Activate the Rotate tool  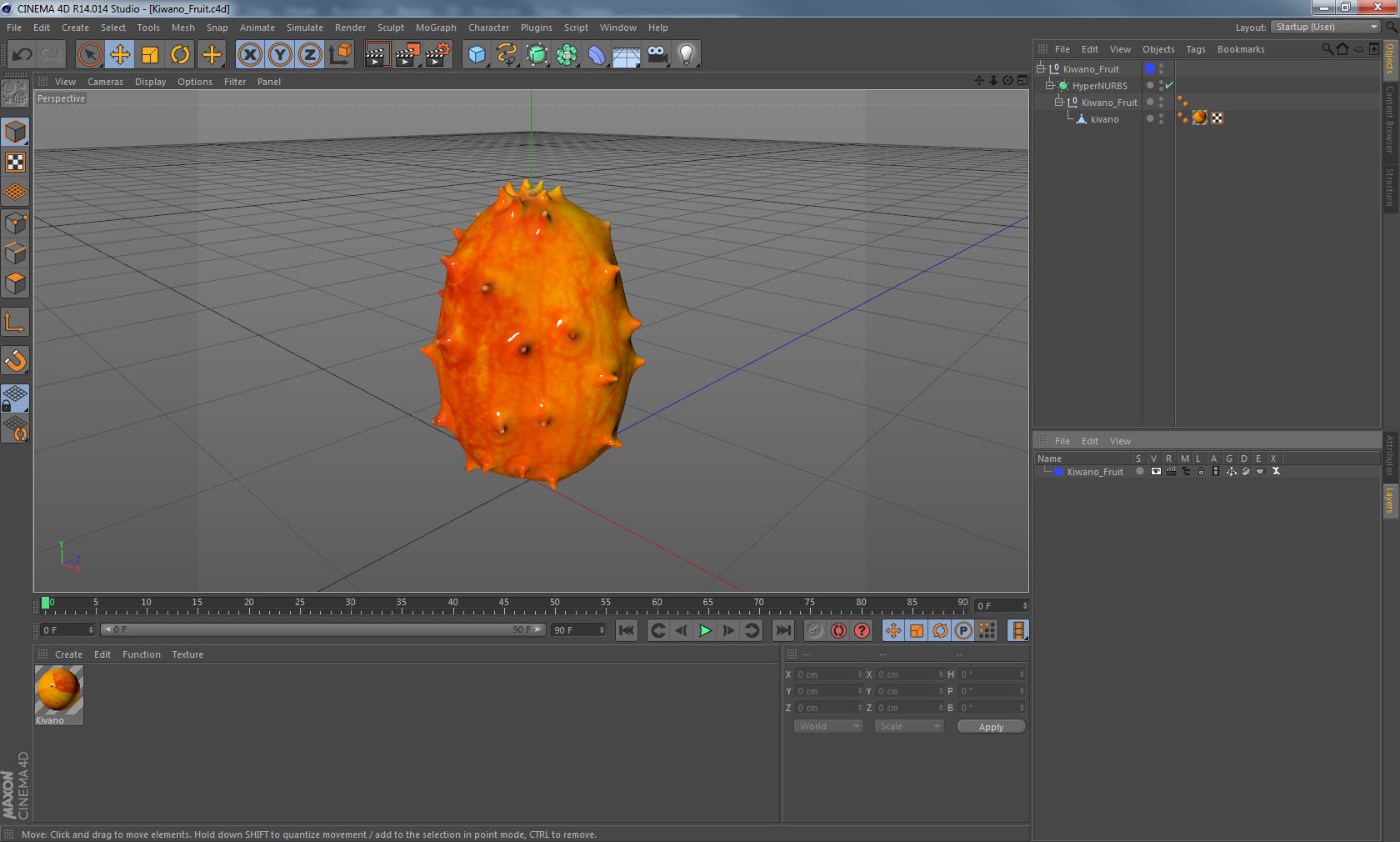coord(180,55)
